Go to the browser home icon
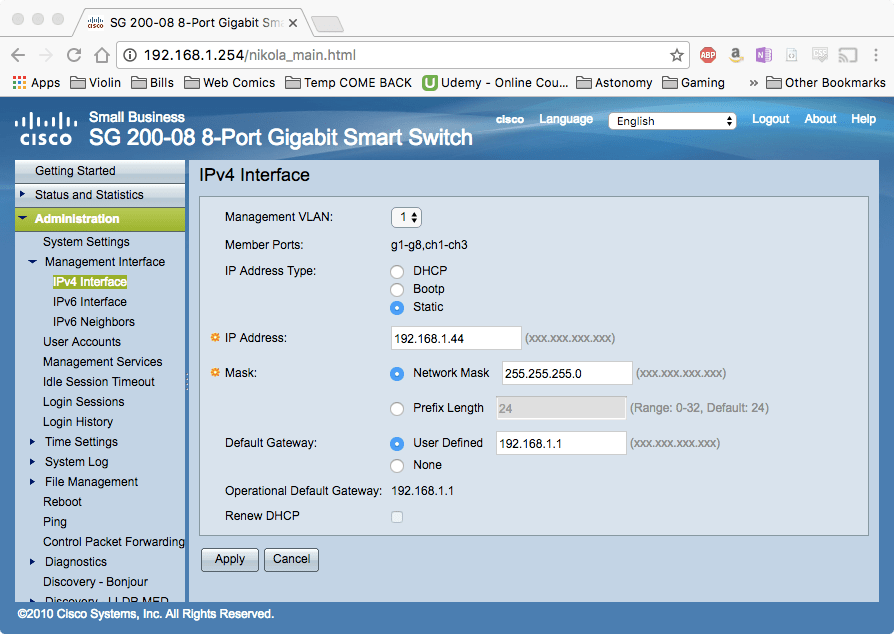Screen dimensions: 894x634 tap(102, 55)
